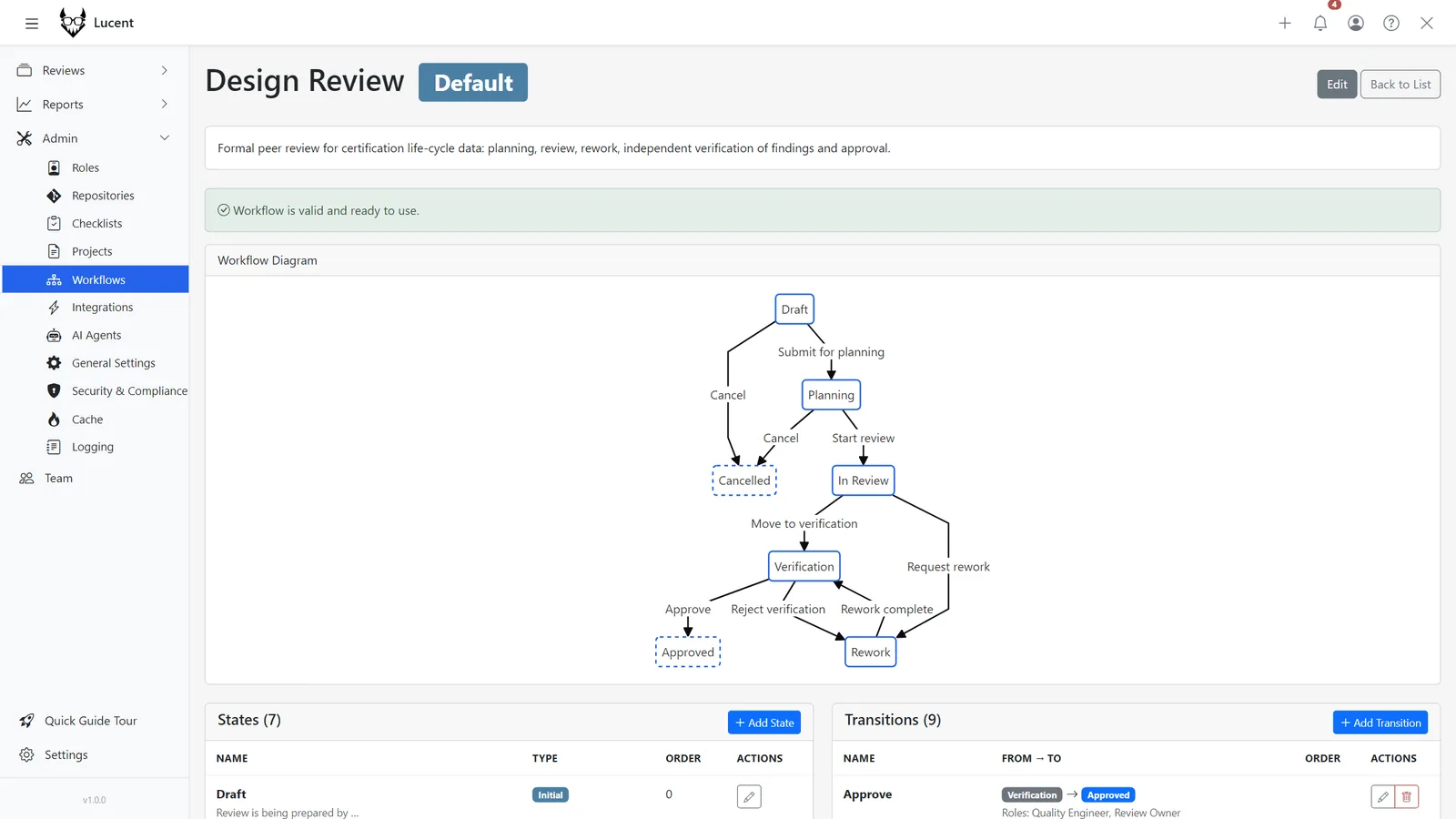Open Repositories in the Admin menu
1456x819 pixels.
pos(96,196)
